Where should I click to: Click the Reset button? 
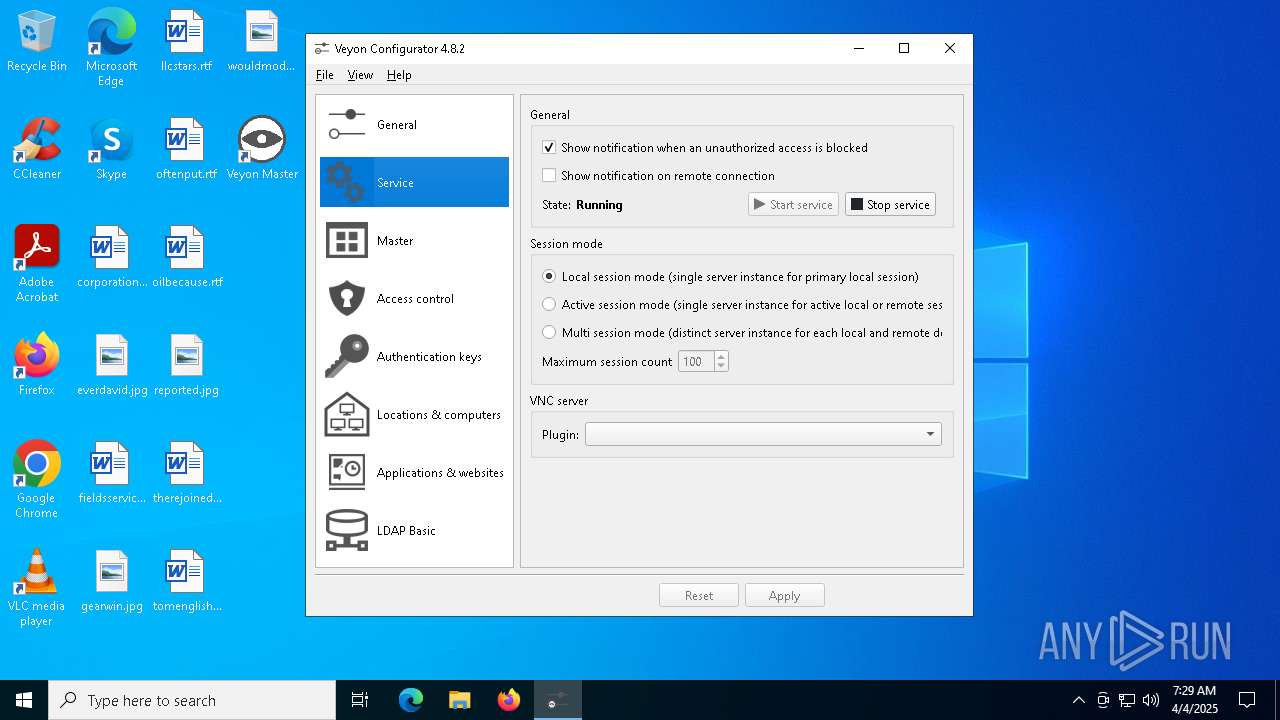point(699,595)
